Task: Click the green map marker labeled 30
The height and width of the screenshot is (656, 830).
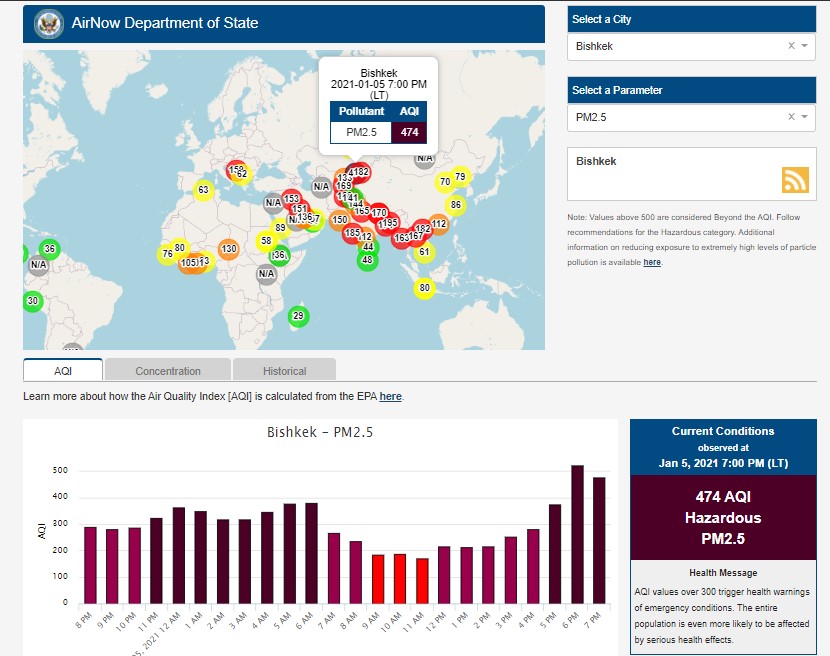Action: click(x=33, y=301)
